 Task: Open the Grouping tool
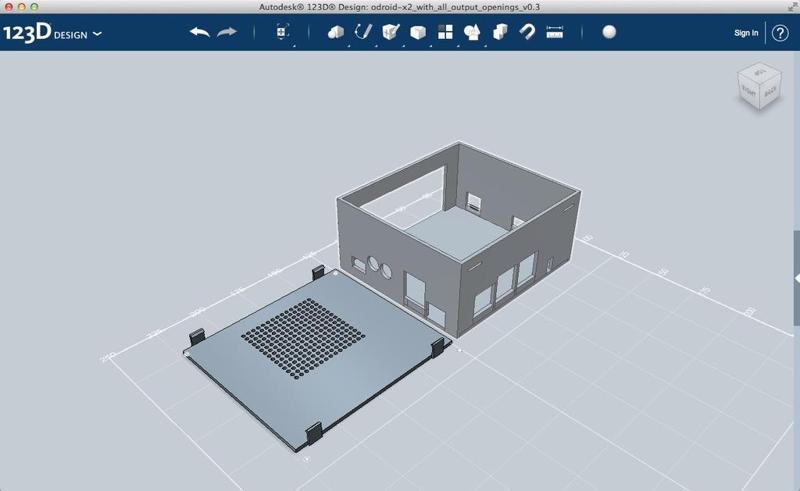pyautogui.click(x=472, y=33)
